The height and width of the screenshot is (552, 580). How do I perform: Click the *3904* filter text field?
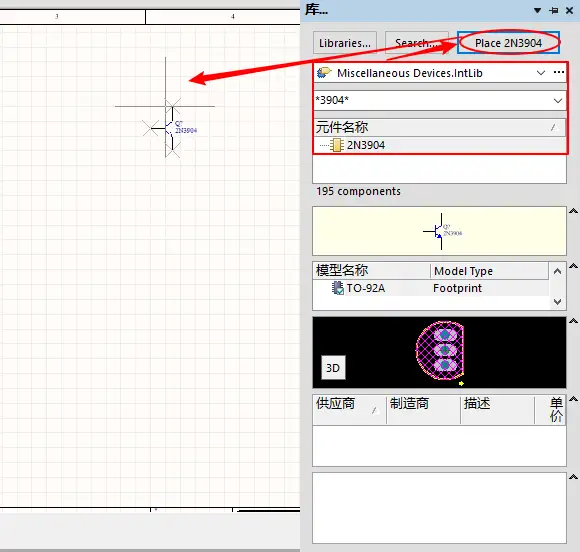[432, 100]
